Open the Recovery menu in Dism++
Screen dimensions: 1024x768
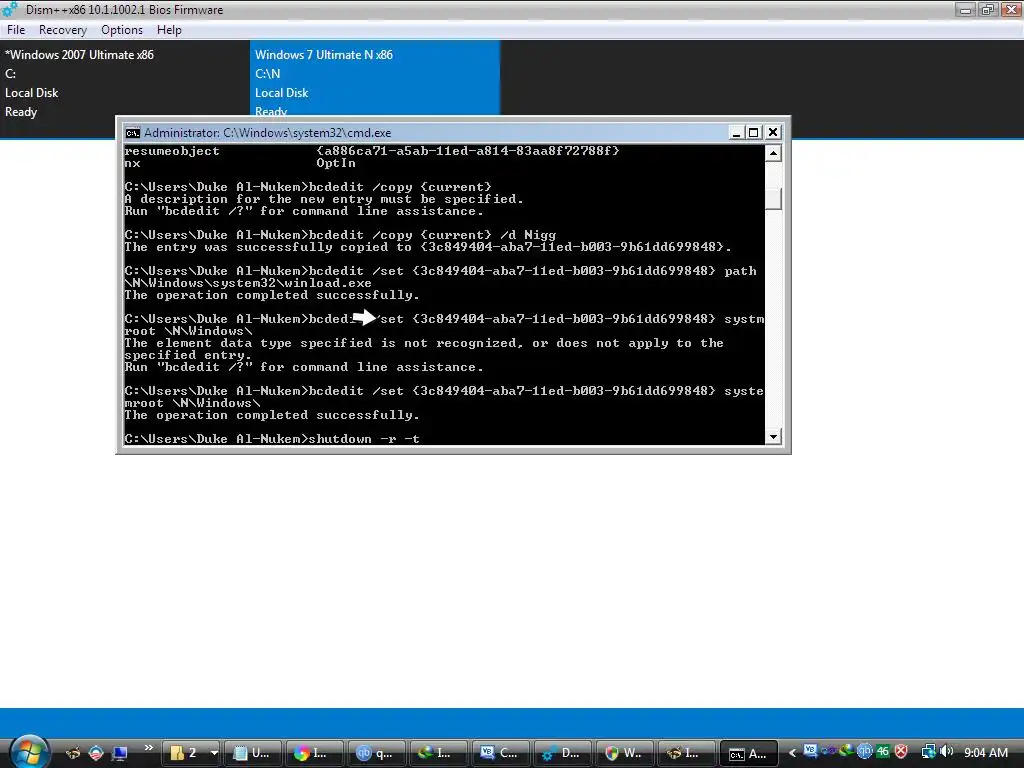coord(63,30)
